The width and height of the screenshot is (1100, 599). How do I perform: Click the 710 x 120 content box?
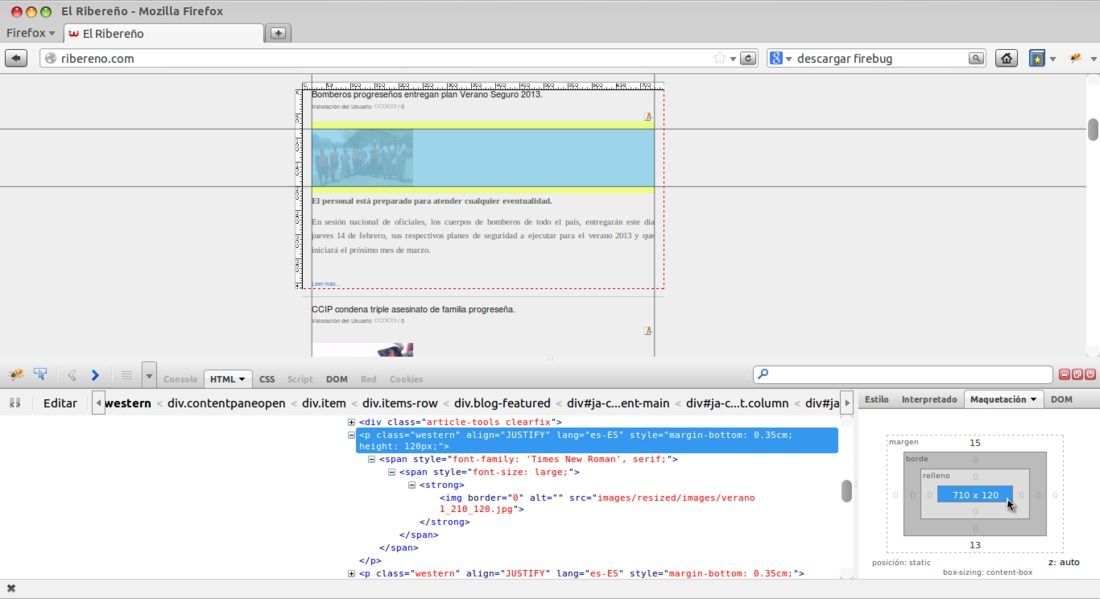click(x=975, y=495)
